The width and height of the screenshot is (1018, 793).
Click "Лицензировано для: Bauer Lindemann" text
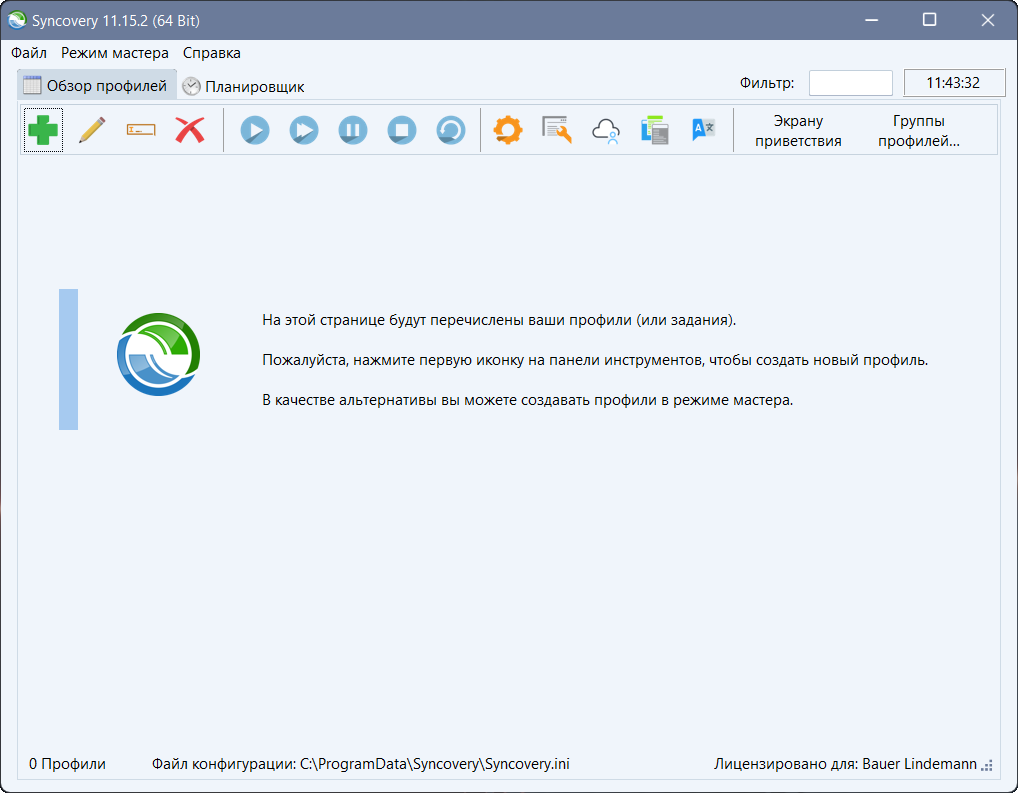[x=845, y=764]
